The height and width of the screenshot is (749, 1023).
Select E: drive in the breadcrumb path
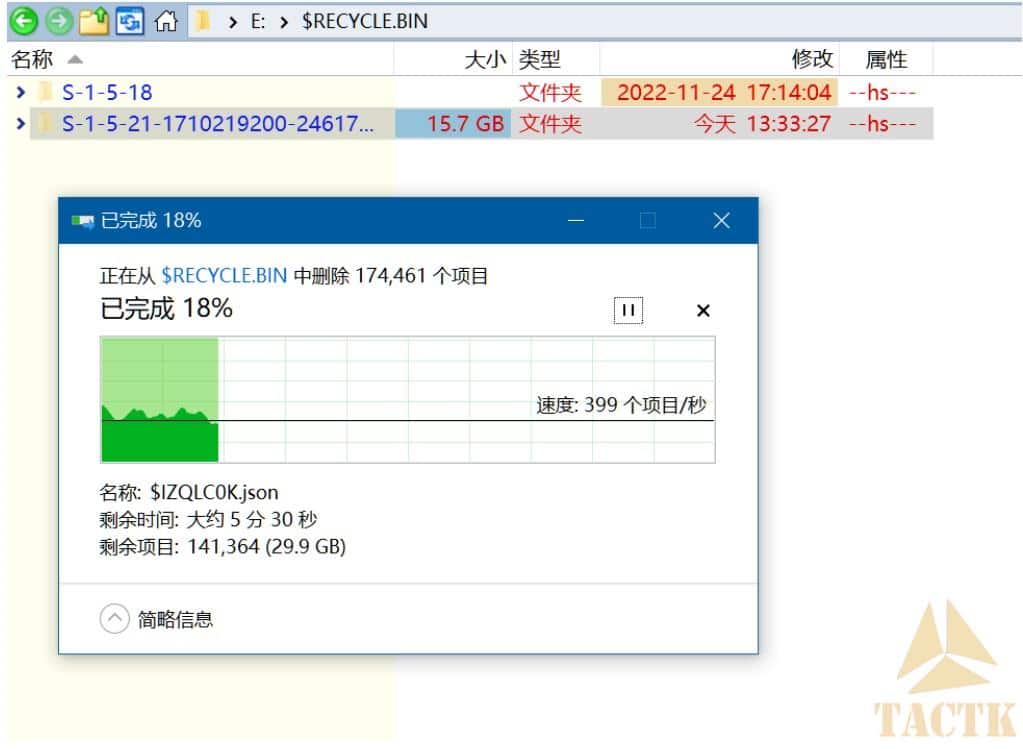258,22
